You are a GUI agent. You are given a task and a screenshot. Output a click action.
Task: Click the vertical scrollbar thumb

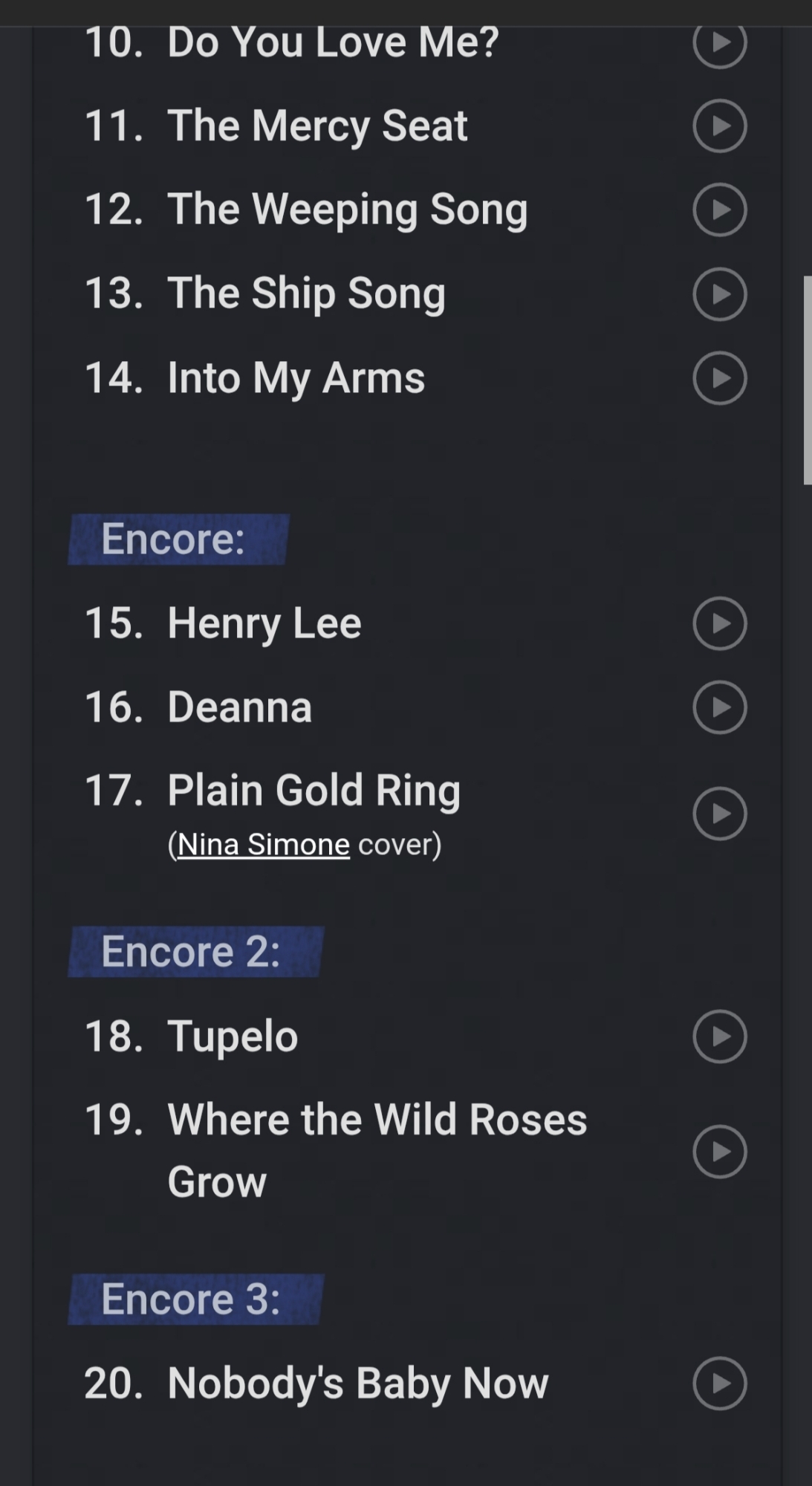pos(807,380)
